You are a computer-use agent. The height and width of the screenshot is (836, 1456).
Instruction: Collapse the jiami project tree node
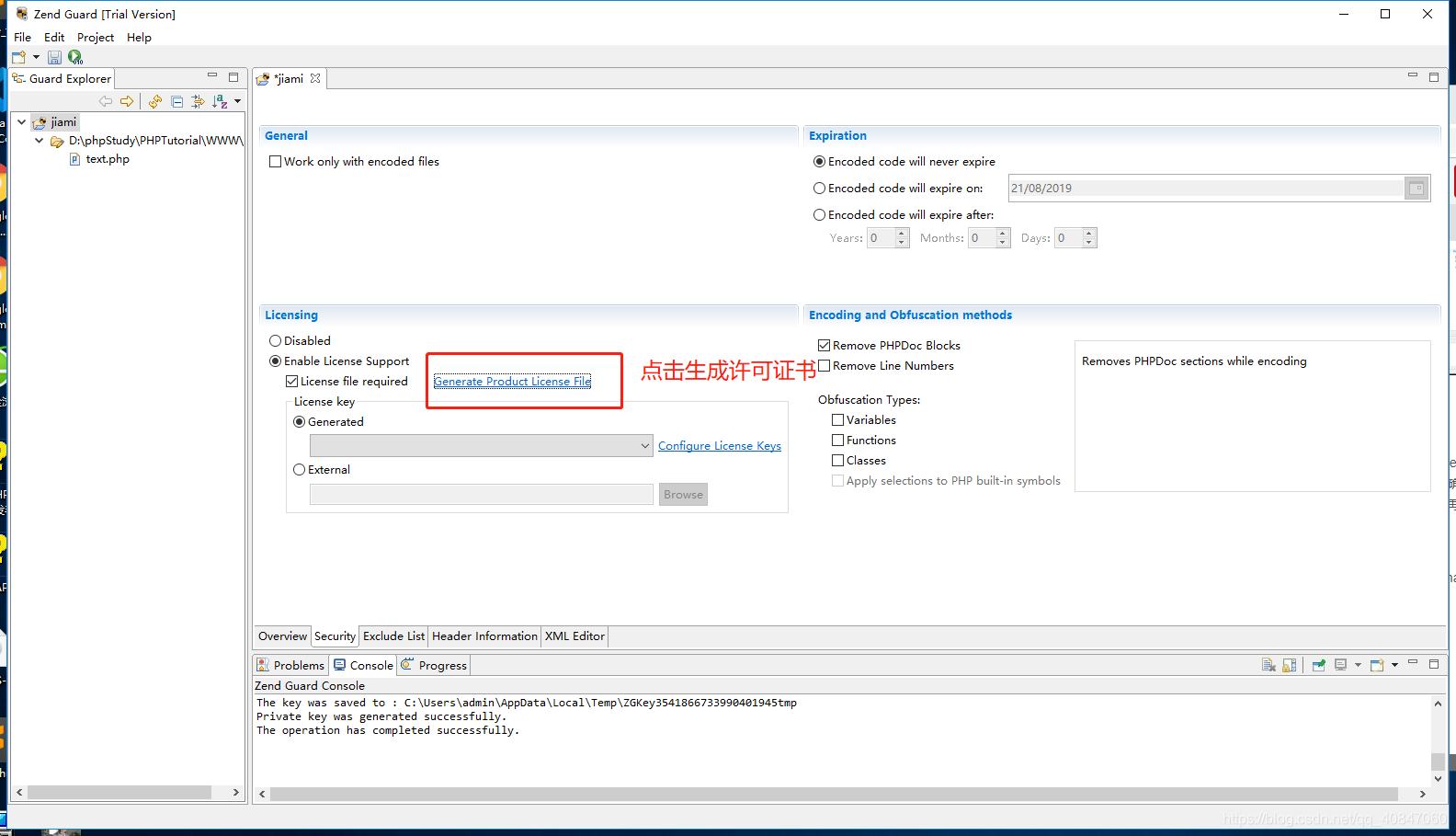[21, 121]
